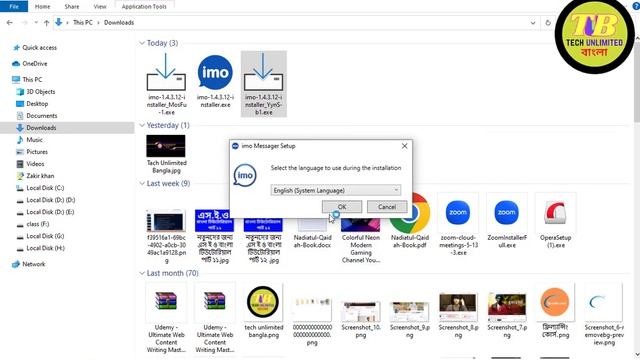The width and height of the screenshot is (640, 360).
Task: Select Quick access in the navigation pane
Action: (x=40, y=47)
